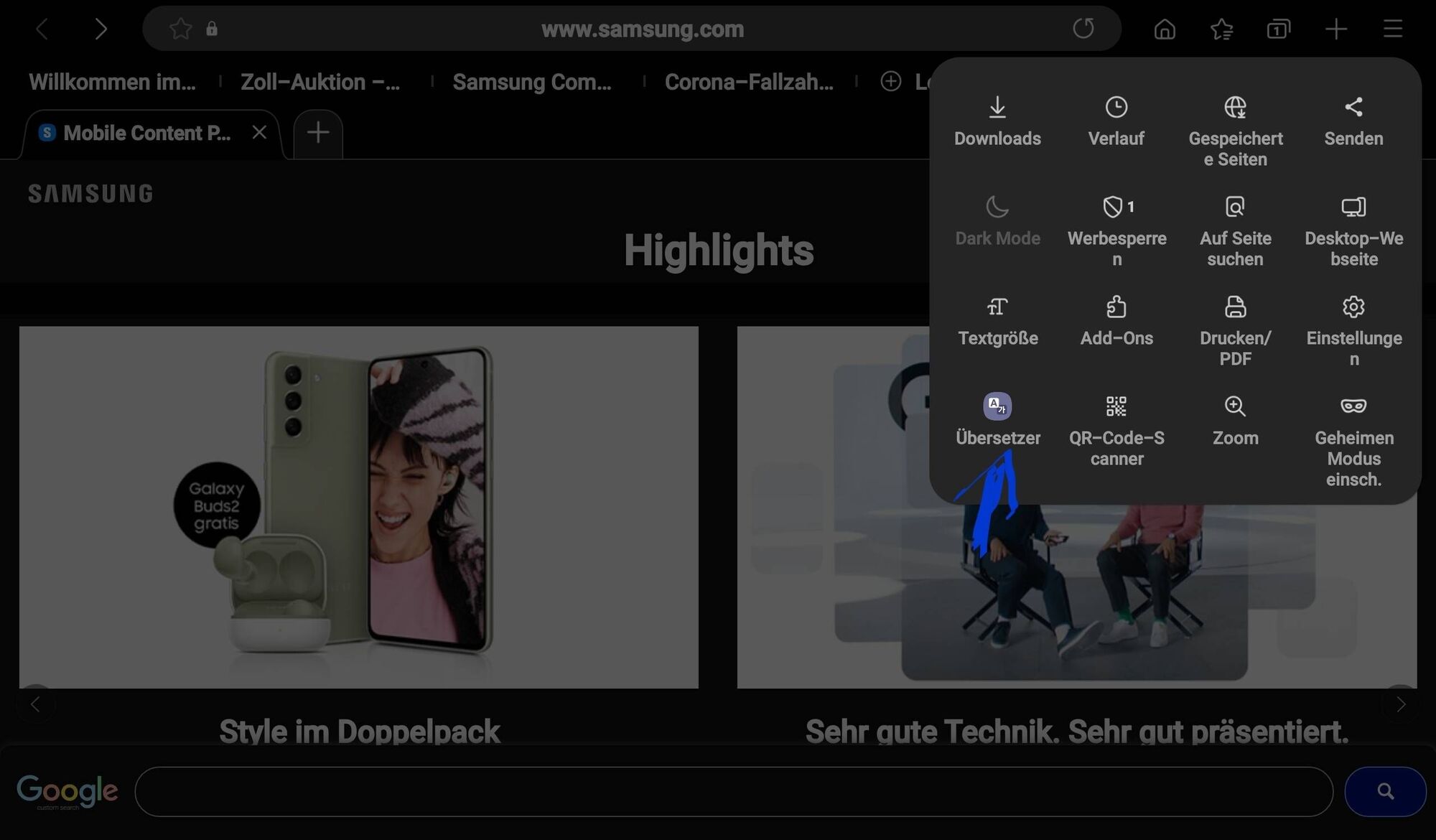Click previous carousel arrow on left
This screenshot has height=840, width=1436.
(x=35, y=704)
